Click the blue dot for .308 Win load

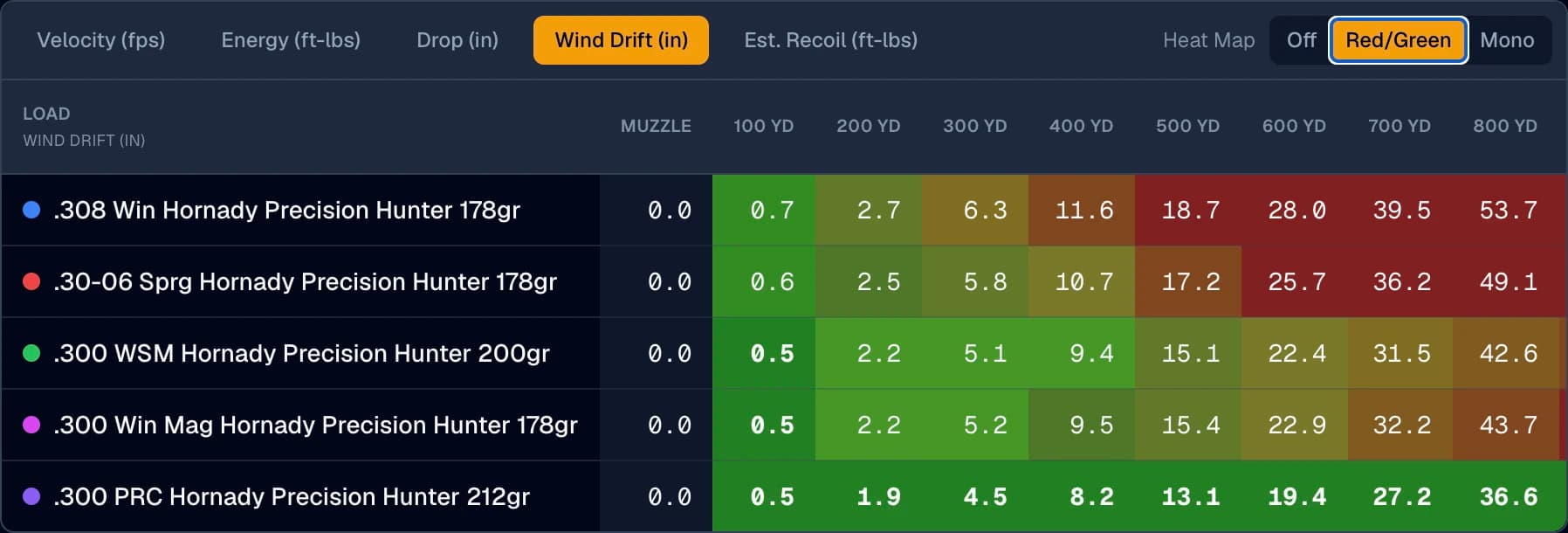coord(31,210)
